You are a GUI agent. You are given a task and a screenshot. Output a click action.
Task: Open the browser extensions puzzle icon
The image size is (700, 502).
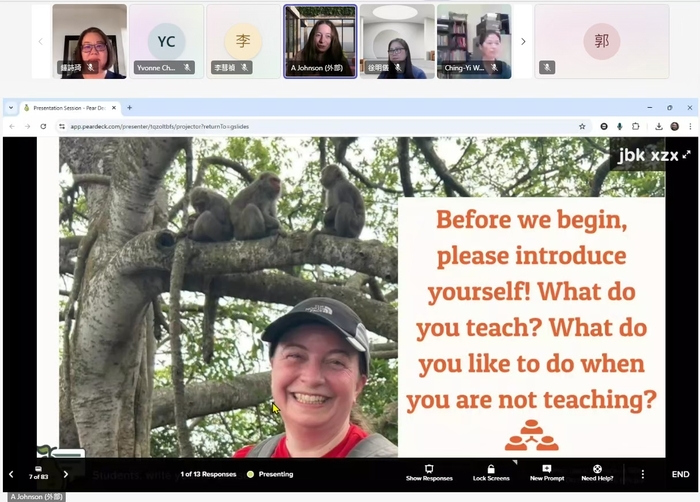(636, 126)
